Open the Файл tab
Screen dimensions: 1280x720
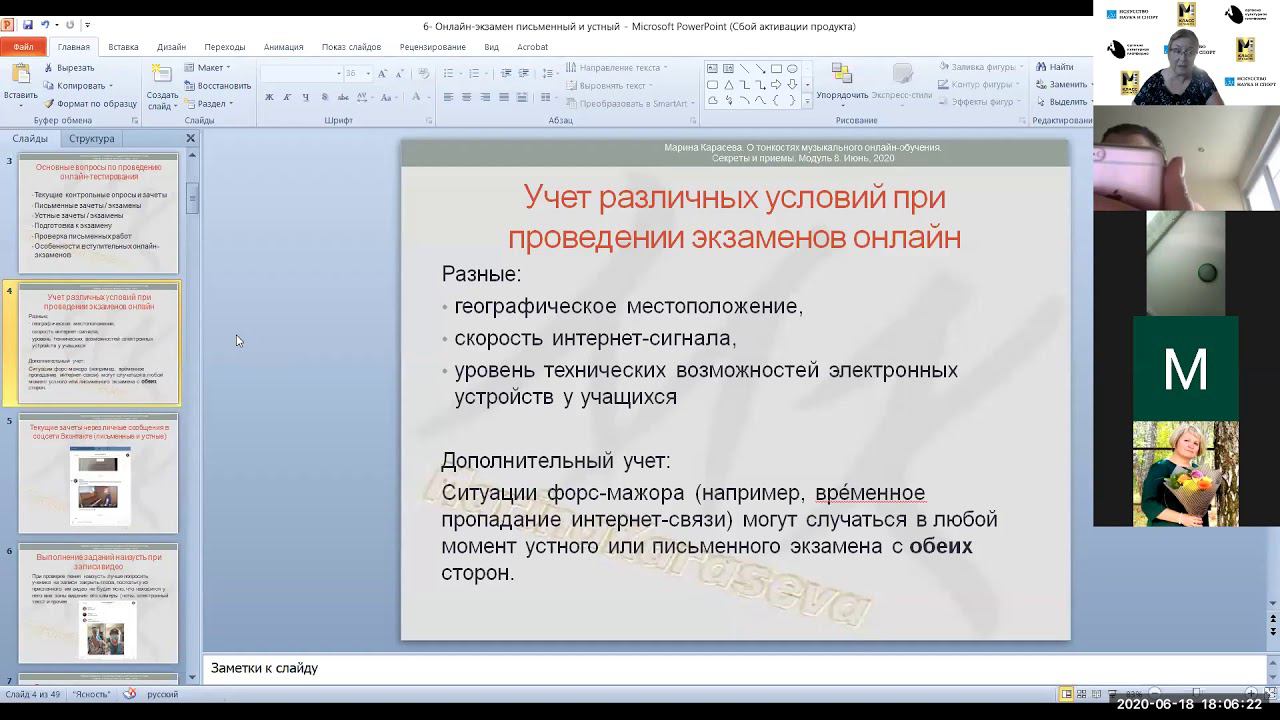click(22, 47)
